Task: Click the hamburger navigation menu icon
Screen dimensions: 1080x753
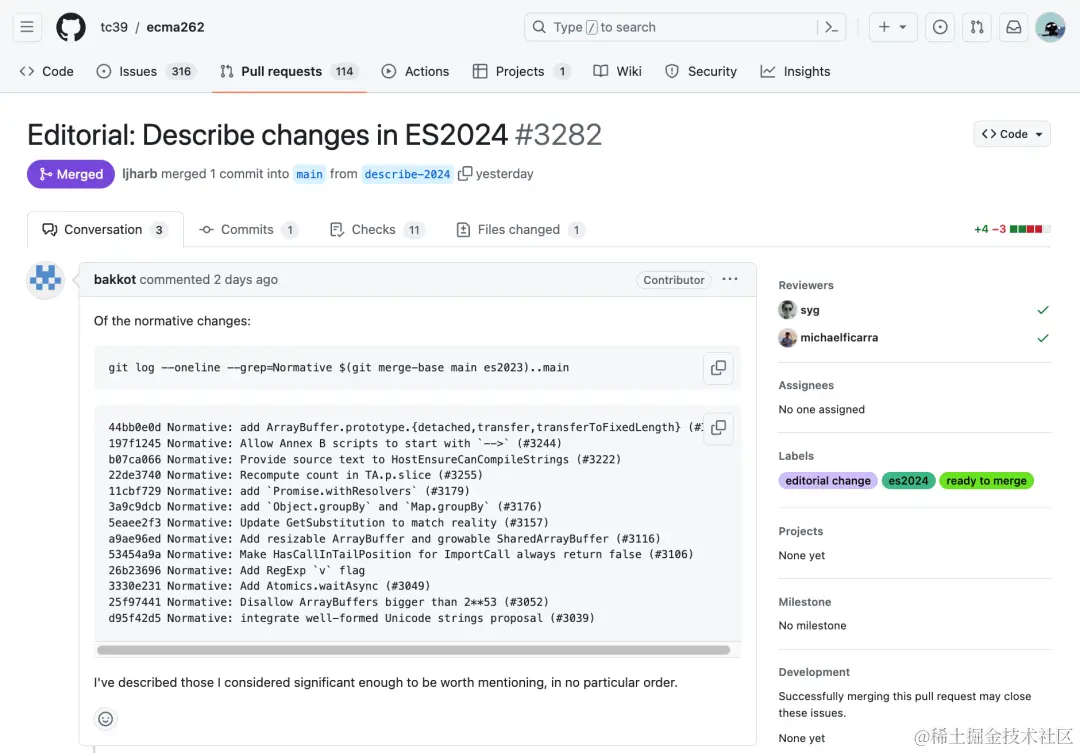Action: (27, 27)
